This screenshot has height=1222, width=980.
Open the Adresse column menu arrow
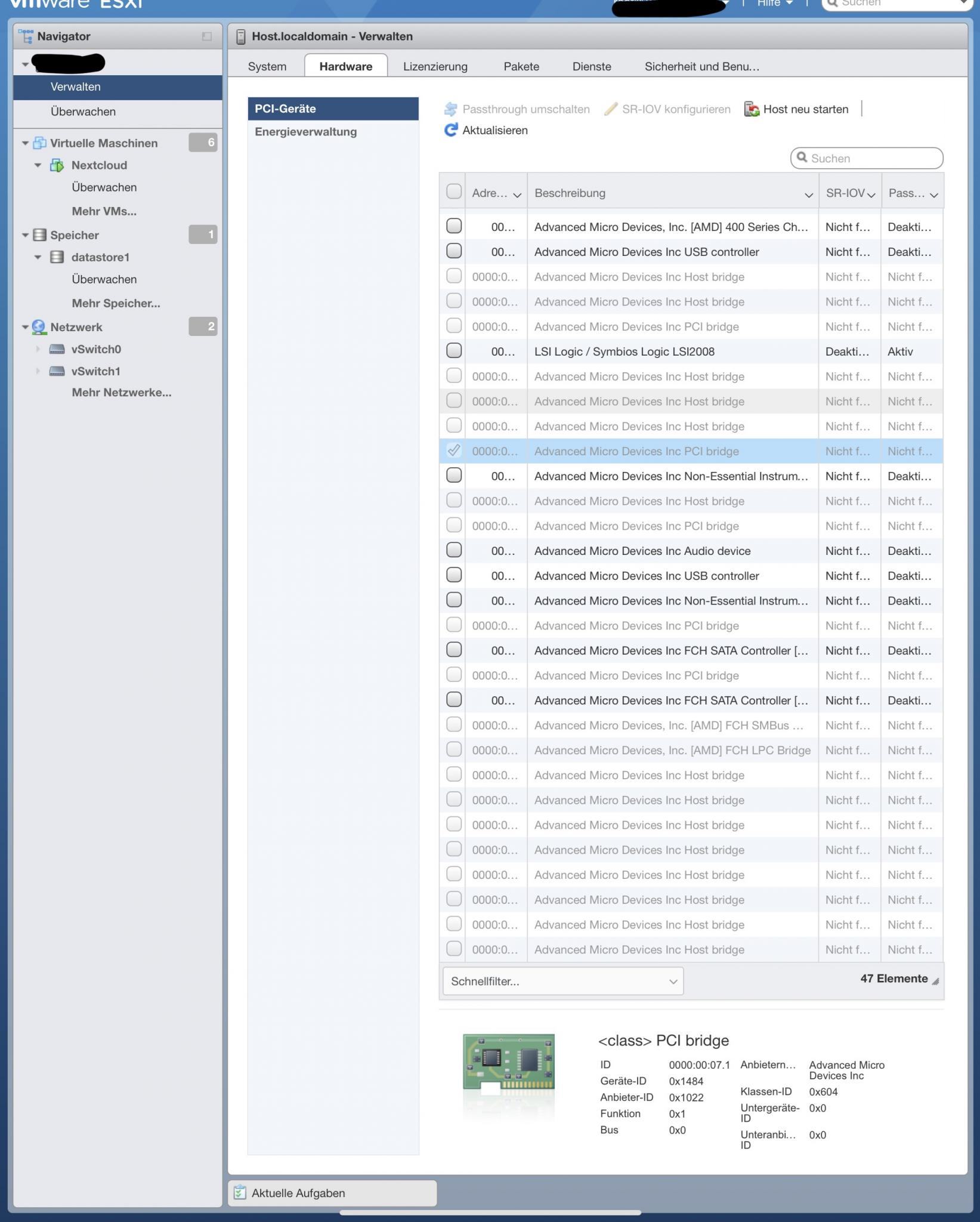coord(517,195)
